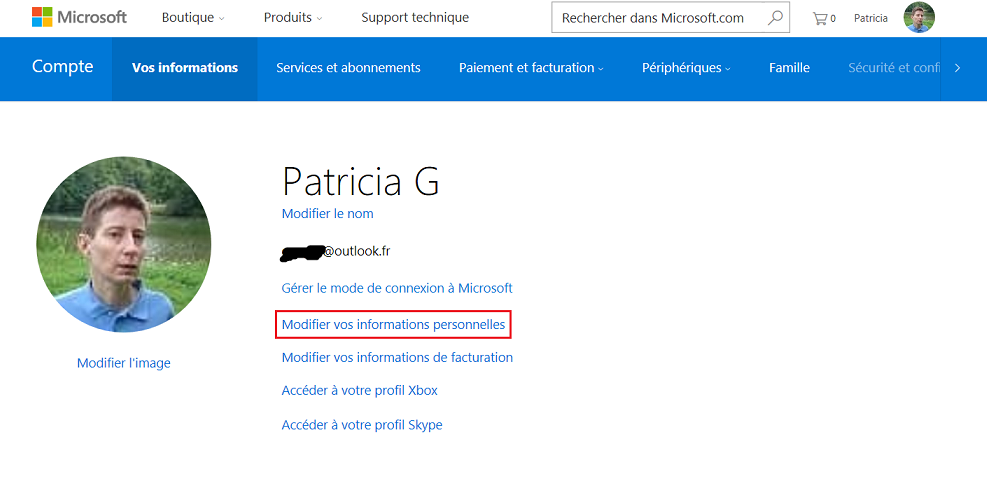Open Accéder à votre profil Skype link

[x=362, y=425]
